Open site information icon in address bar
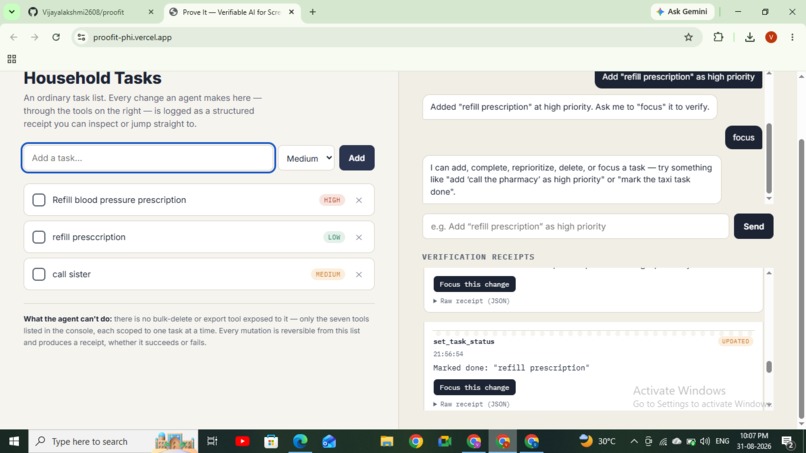Viewport: 806px width, 453px height. [81, 37]
